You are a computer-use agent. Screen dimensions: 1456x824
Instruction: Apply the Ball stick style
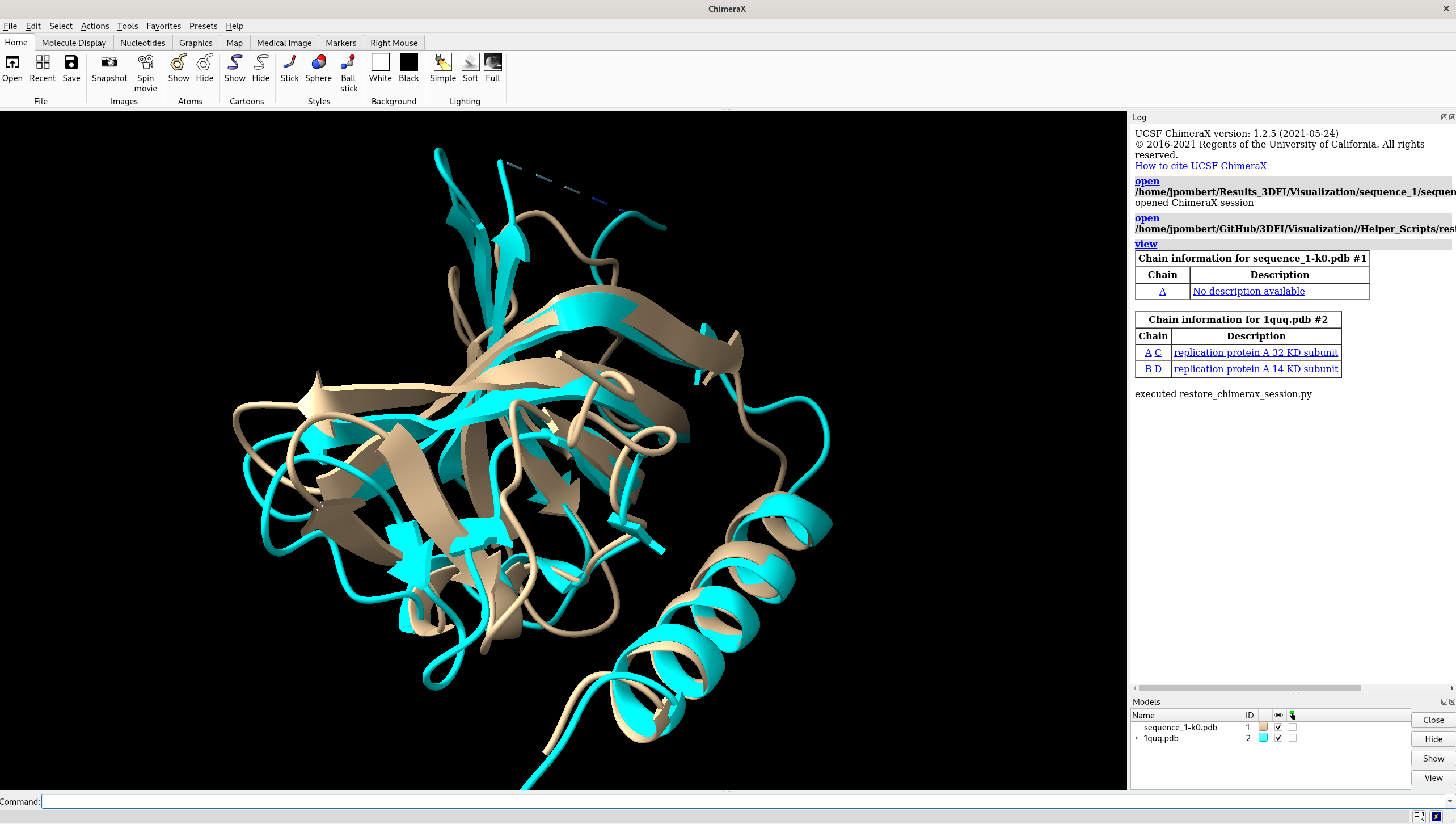[348, 62]
